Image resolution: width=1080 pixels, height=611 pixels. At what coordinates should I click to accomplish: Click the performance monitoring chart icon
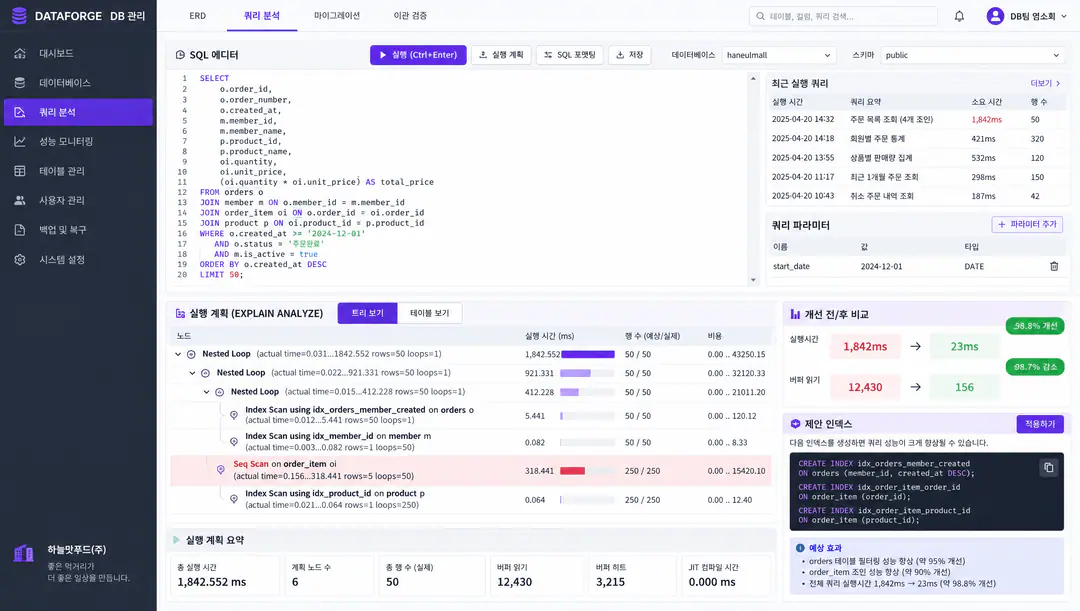click(x=20, y=141)
